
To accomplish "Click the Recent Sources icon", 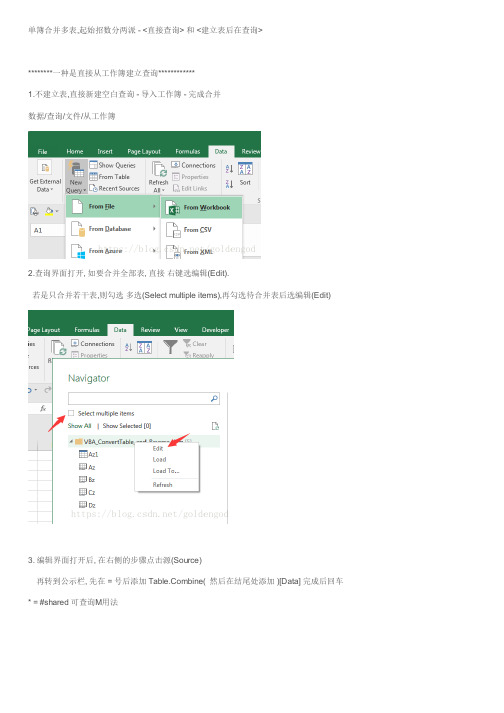I will click(x=93, y=188).
